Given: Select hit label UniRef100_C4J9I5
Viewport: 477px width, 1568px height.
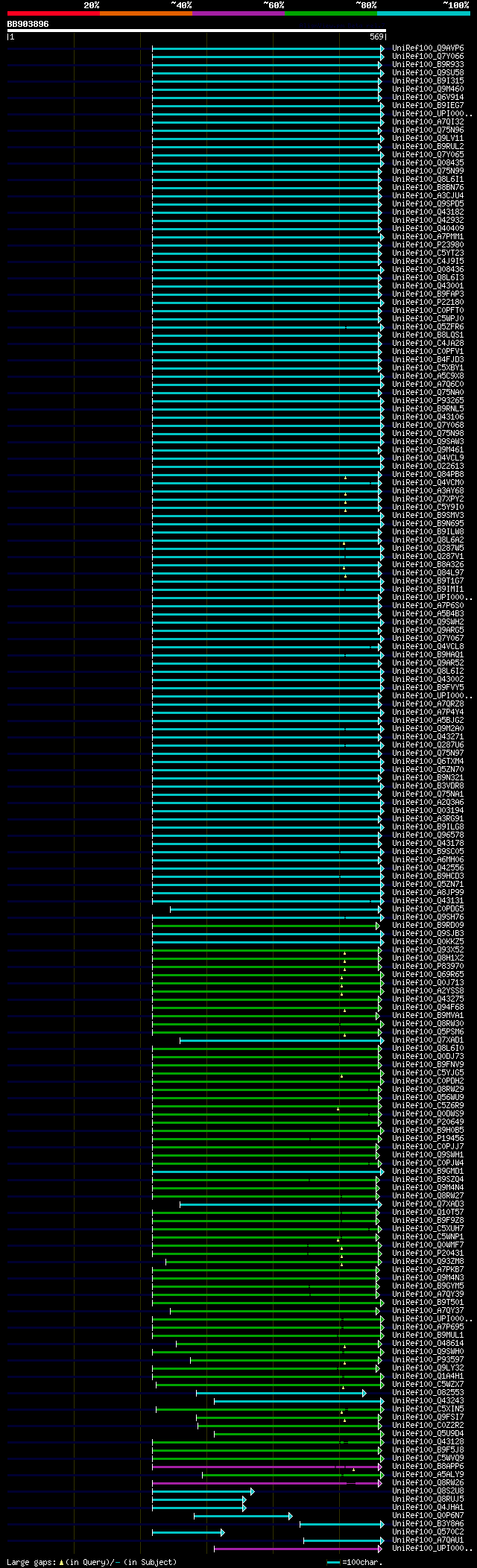Looking at the screenshot, I should [x=428, y=262].
